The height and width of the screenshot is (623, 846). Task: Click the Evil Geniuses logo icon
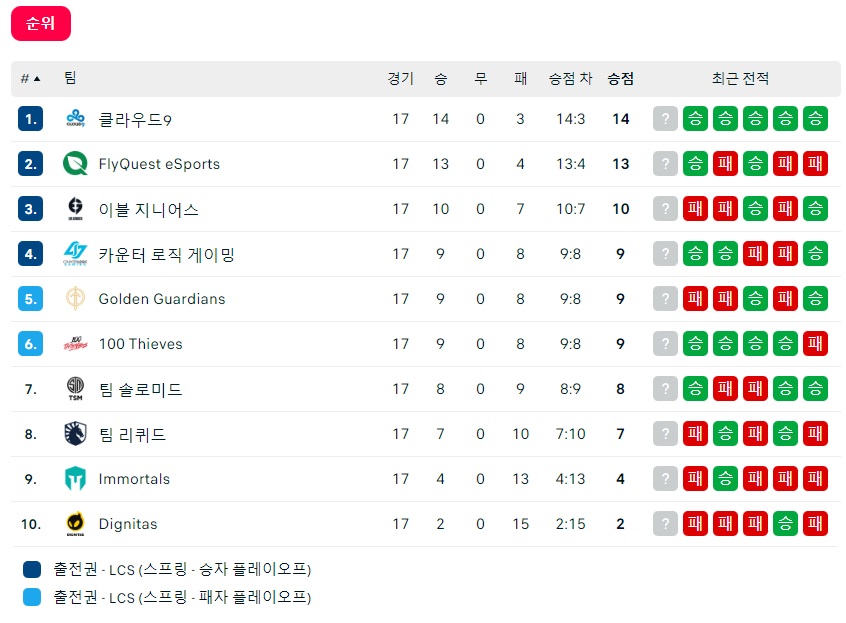tap(76, 209)
